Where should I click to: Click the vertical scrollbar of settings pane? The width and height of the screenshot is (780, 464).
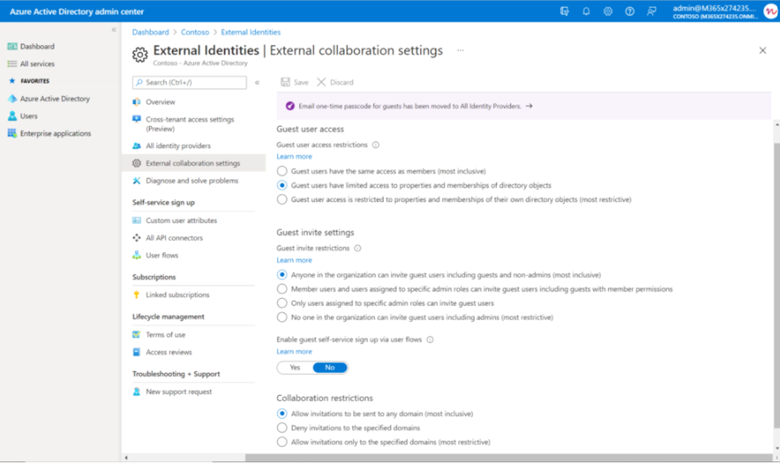777,284
